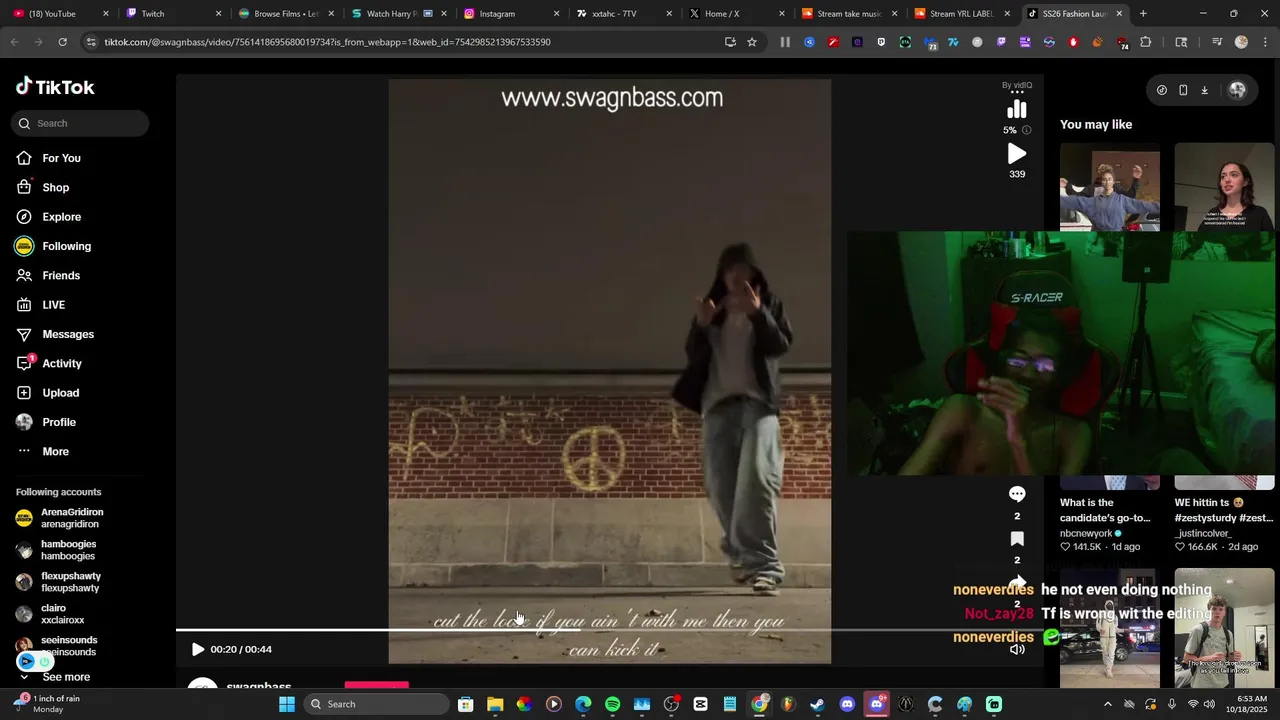Open 'What is the candidate's go-to' video
The width and height of the screenshot is (1280, 720).
point(1105,510)
